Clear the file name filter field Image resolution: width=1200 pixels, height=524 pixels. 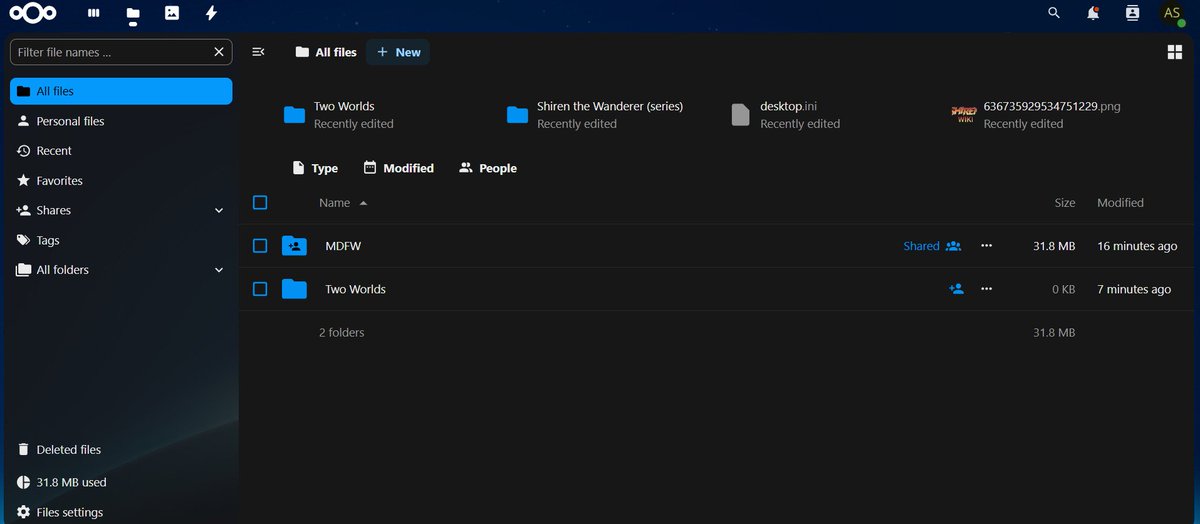[x=219, y=52]
